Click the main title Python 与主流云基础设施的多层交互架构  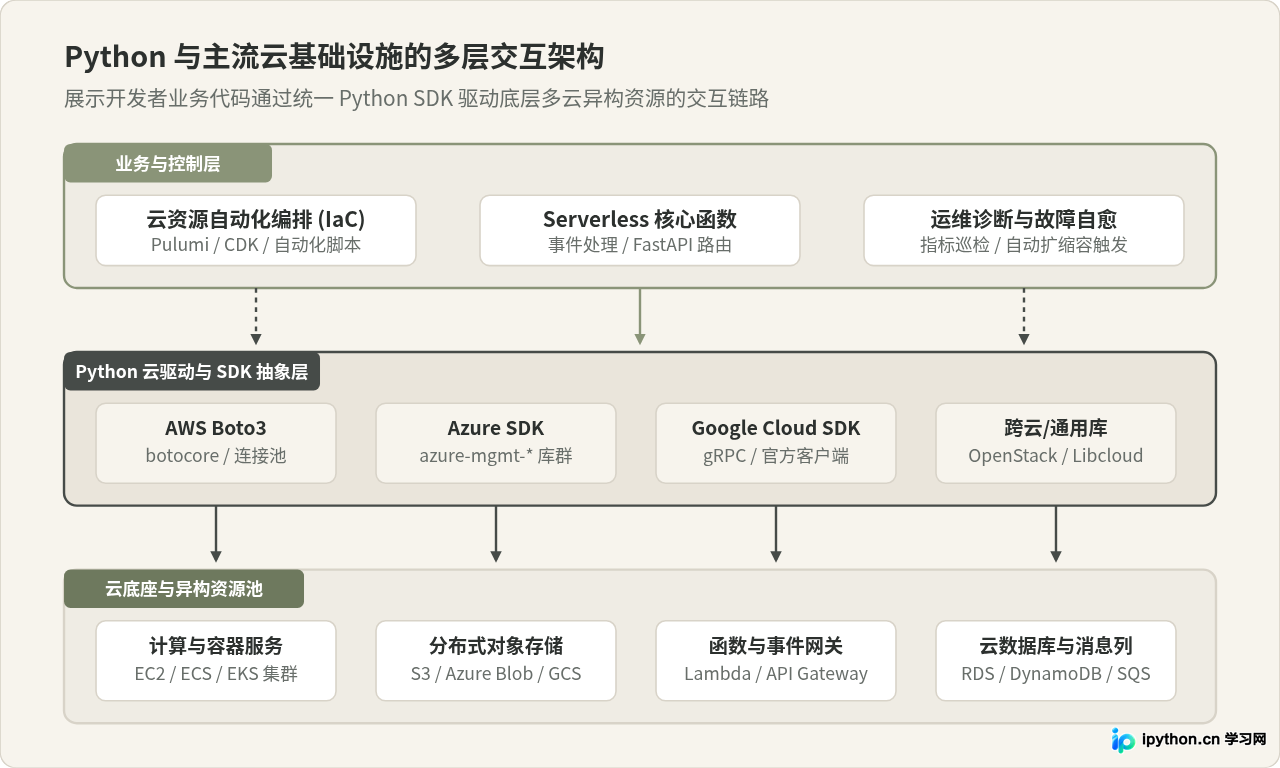334,56
